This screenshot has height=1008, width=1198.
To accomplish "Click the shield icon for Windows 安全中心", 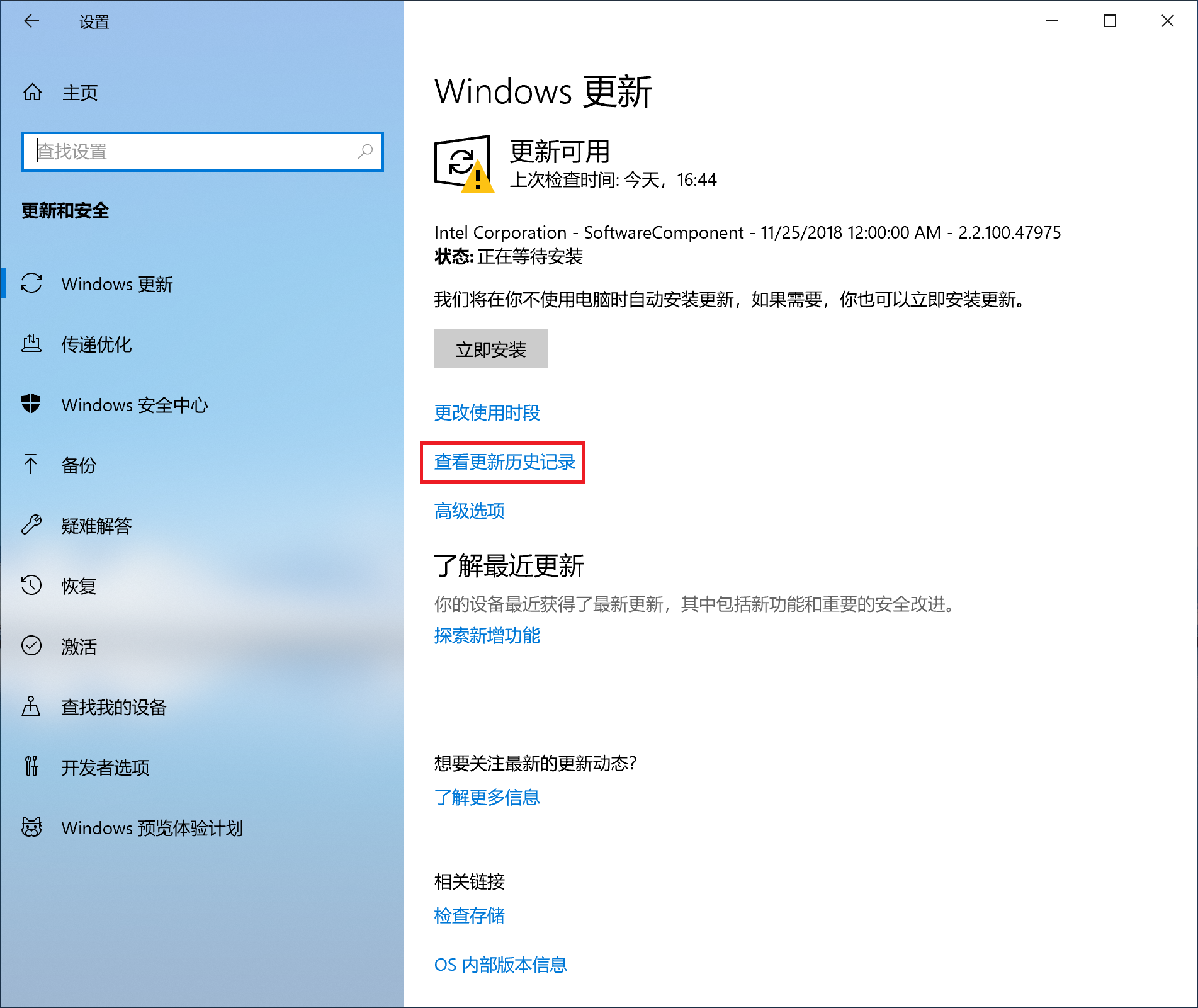I will click(x=31, y=404).
